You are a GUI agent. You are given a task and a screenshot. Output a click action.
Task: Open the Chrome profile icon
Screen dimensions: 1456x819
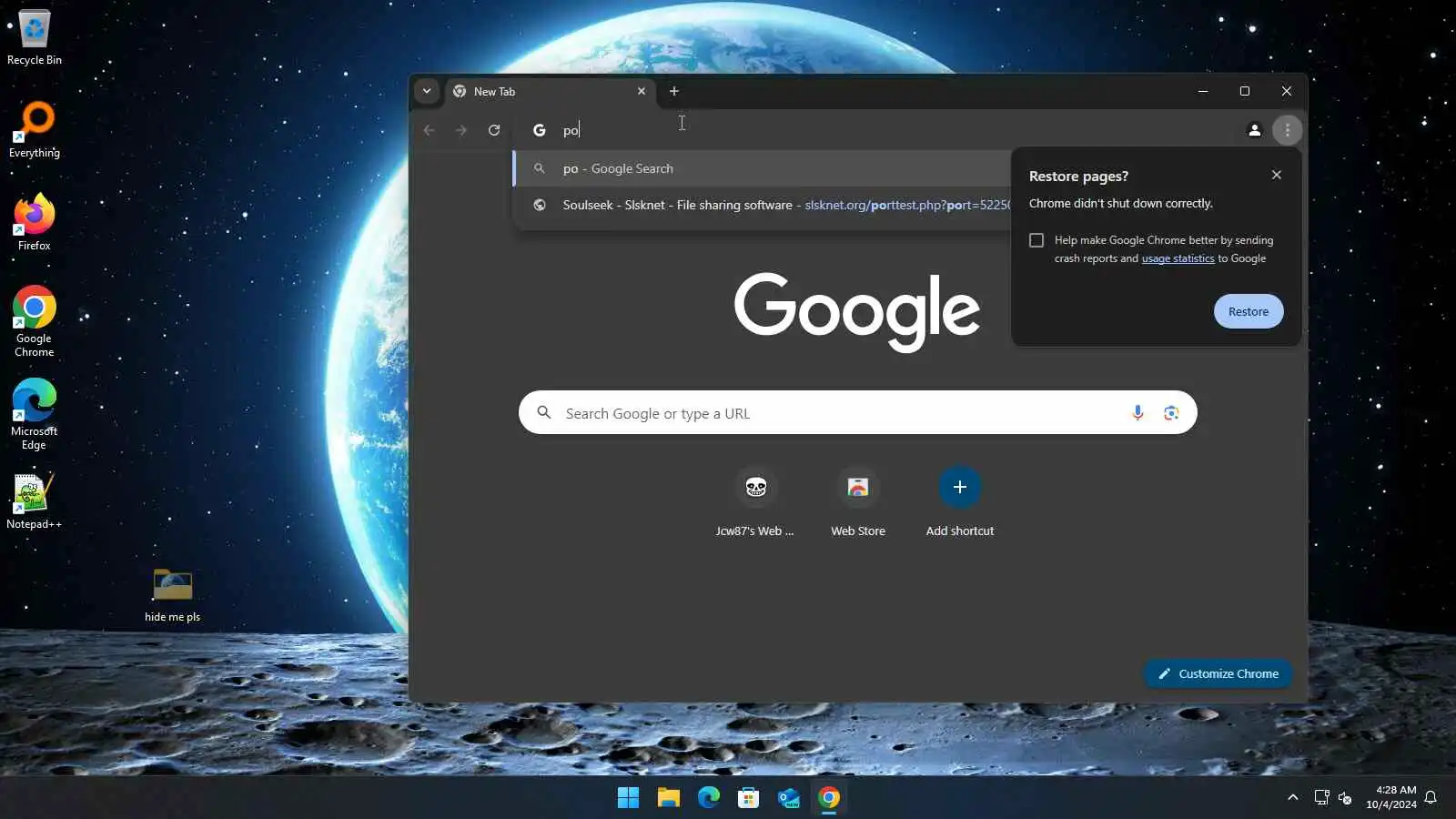click(1254, 130)
